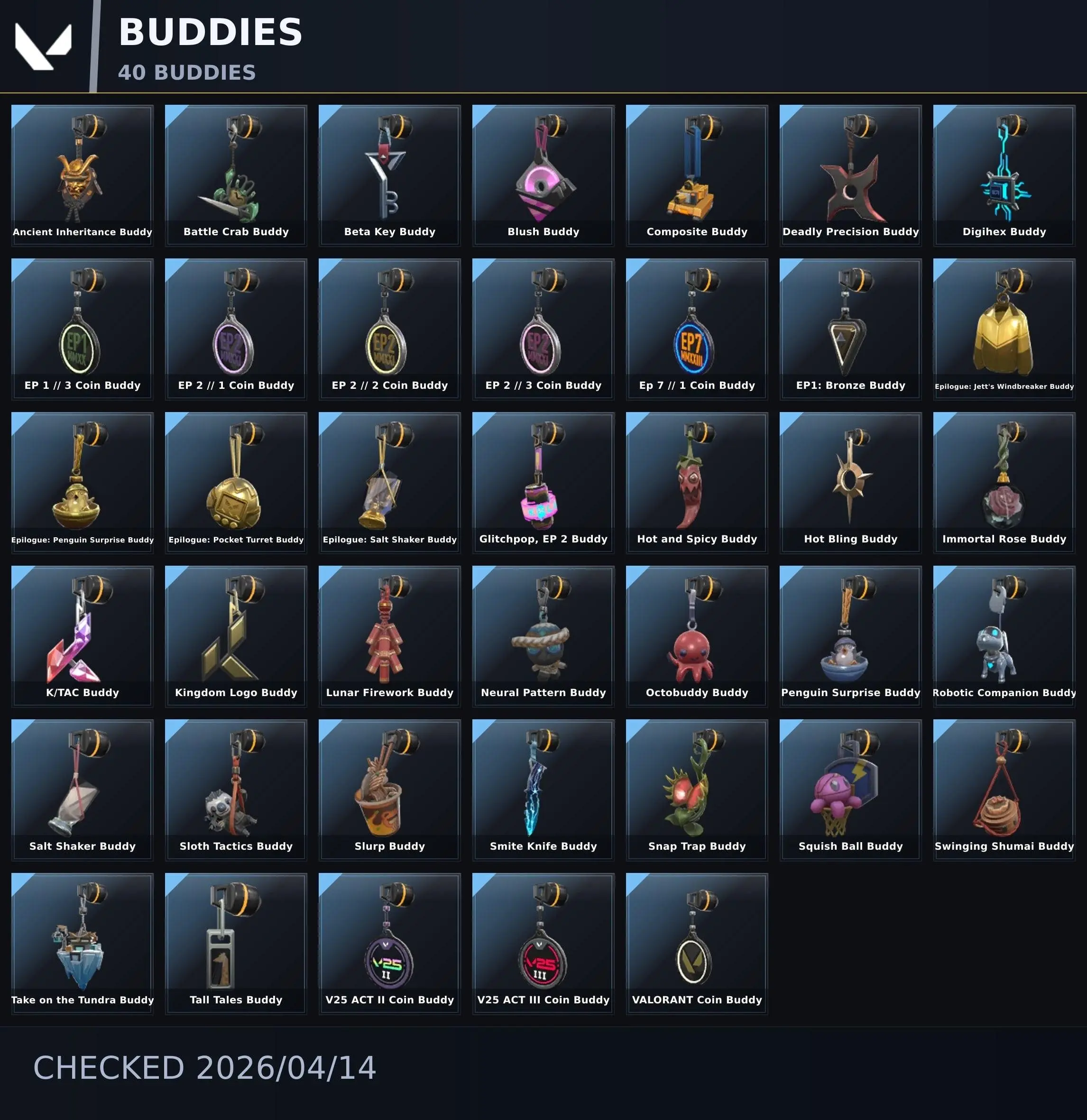Select the Robotic Companion Buddy
The image size is (1087, 1120).
(1004, 636)
